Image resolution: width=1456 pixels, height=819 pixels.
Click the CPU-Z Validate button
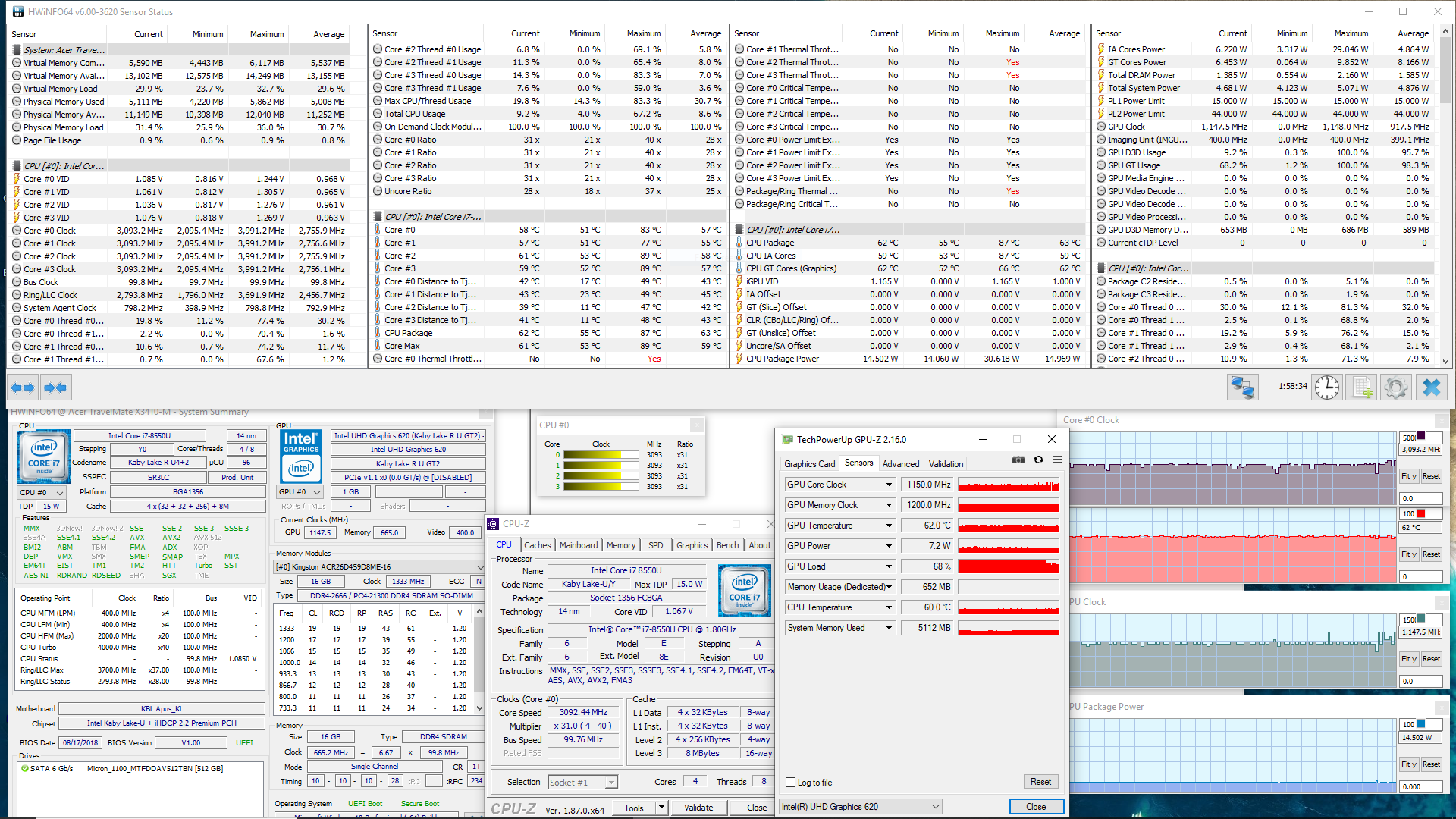[698, 808]
